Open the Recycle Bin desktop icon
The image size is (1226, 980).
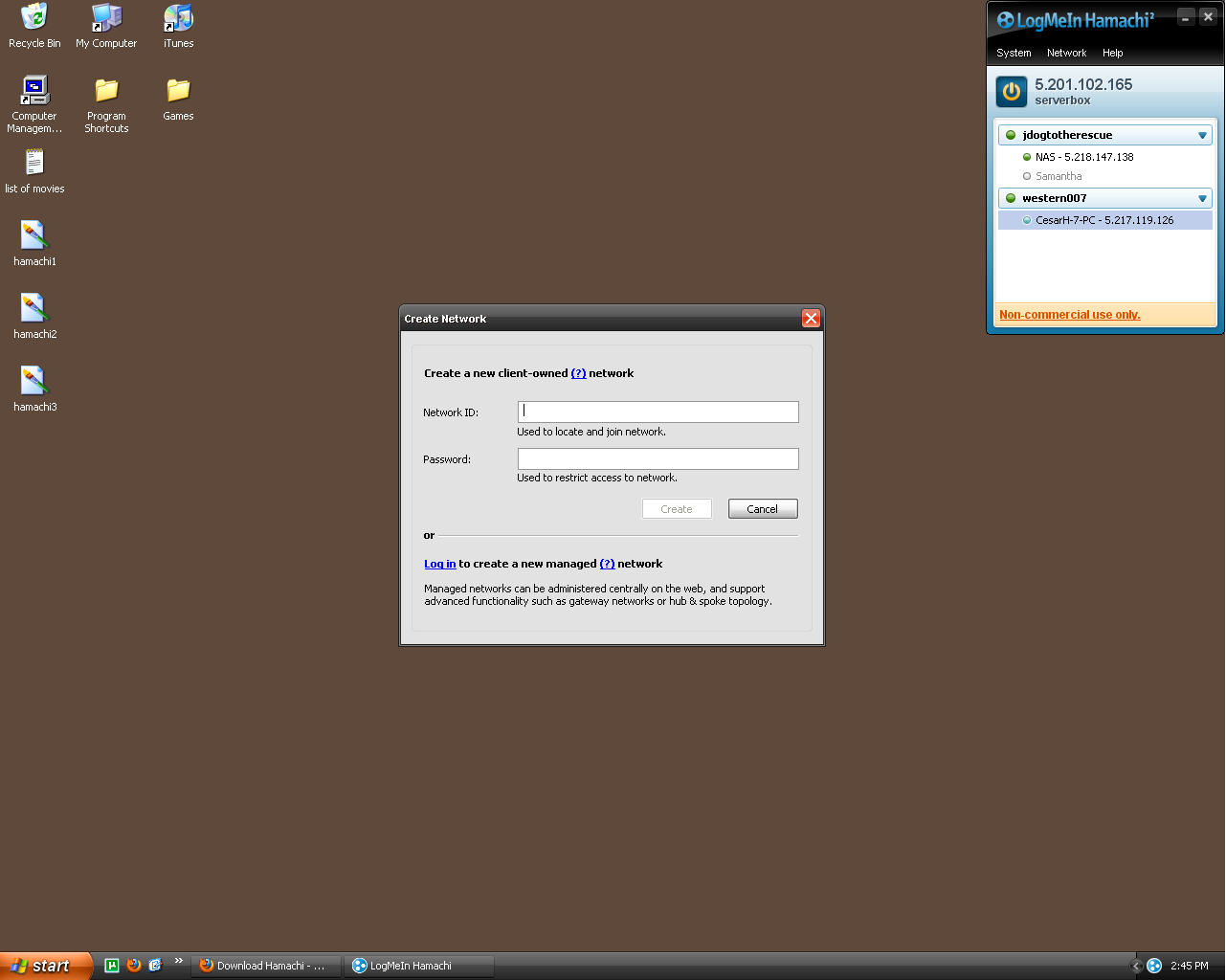[34, 18]
